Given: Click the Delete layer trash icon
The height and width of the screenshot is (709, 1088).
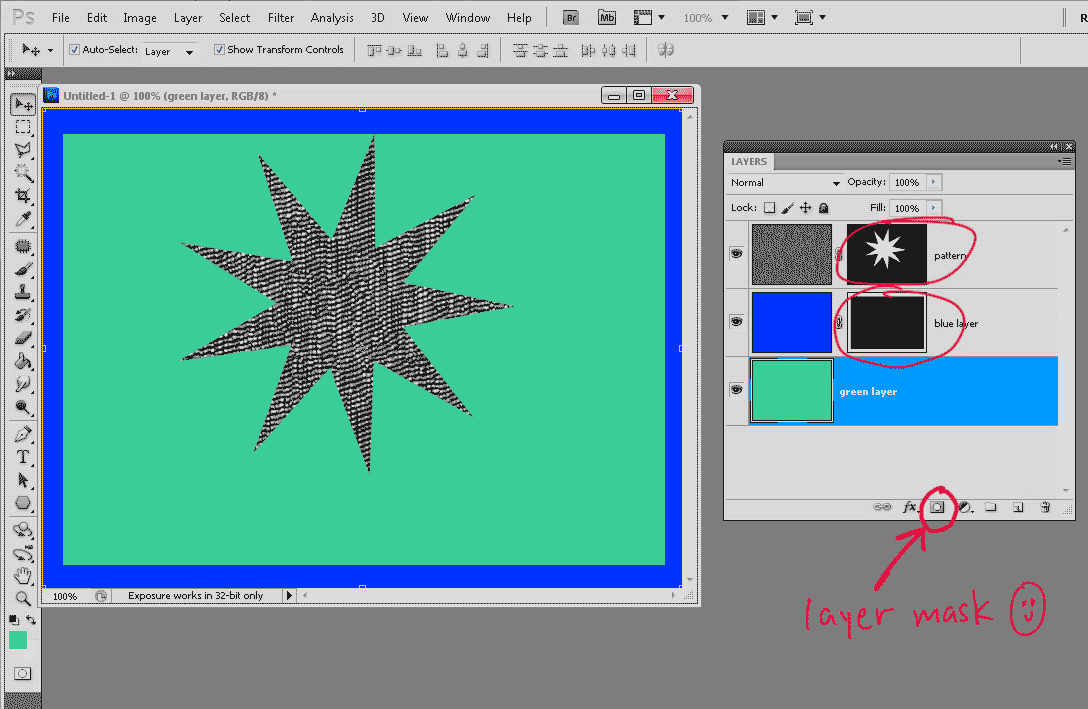Looking at the screenshot, I should coord(1044,507).
